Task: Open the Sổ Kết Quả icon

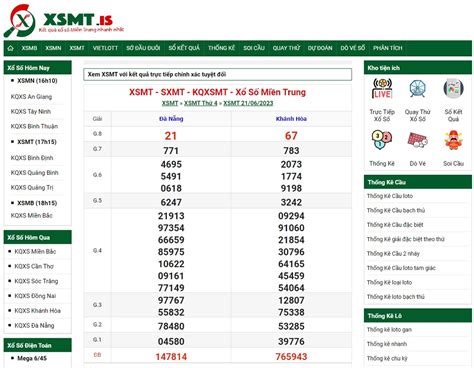Action: pyautogui.click(x=453, y=89)
